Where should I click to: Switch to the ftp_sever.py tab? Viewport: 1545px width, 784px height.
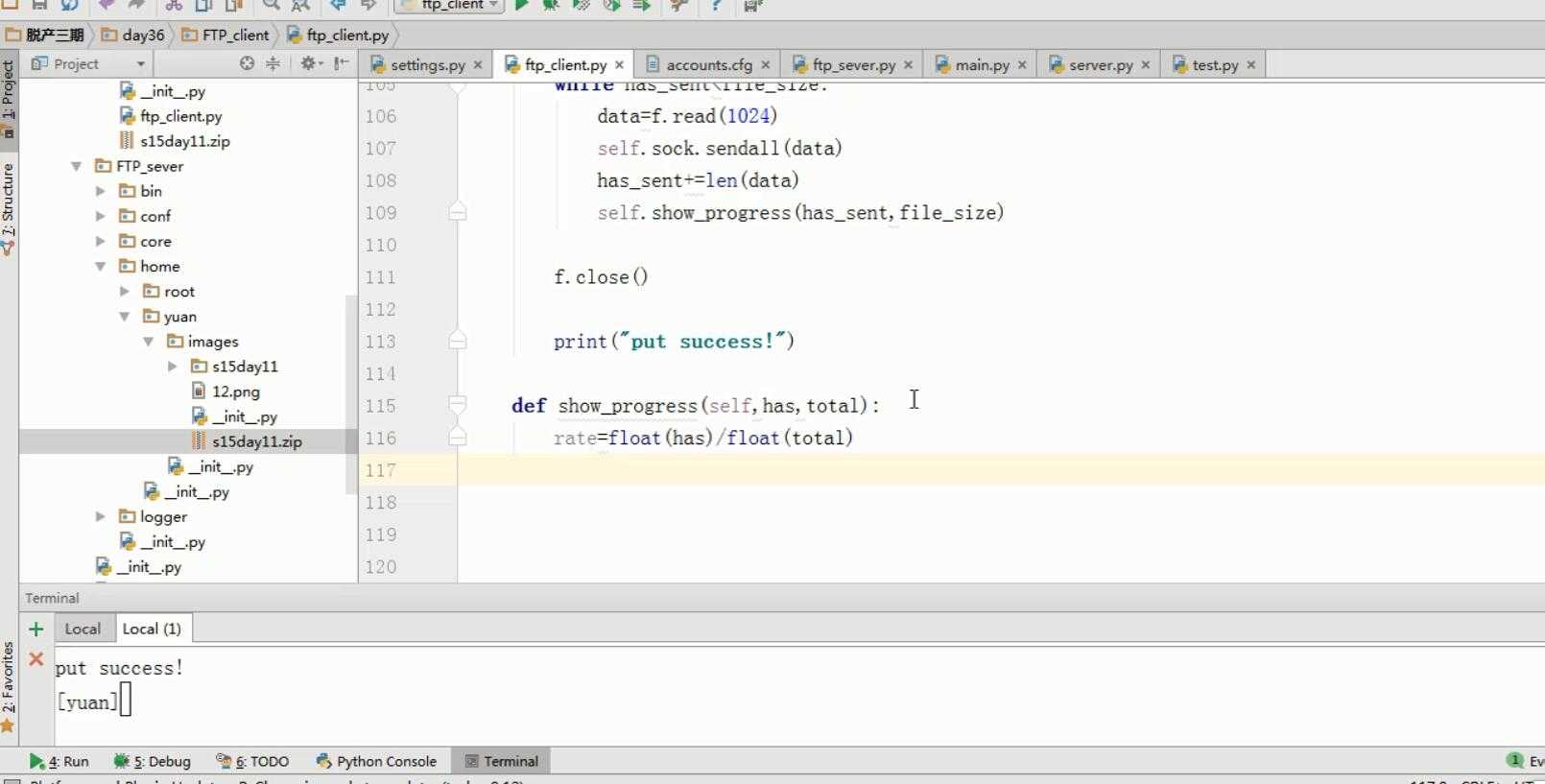853,65
